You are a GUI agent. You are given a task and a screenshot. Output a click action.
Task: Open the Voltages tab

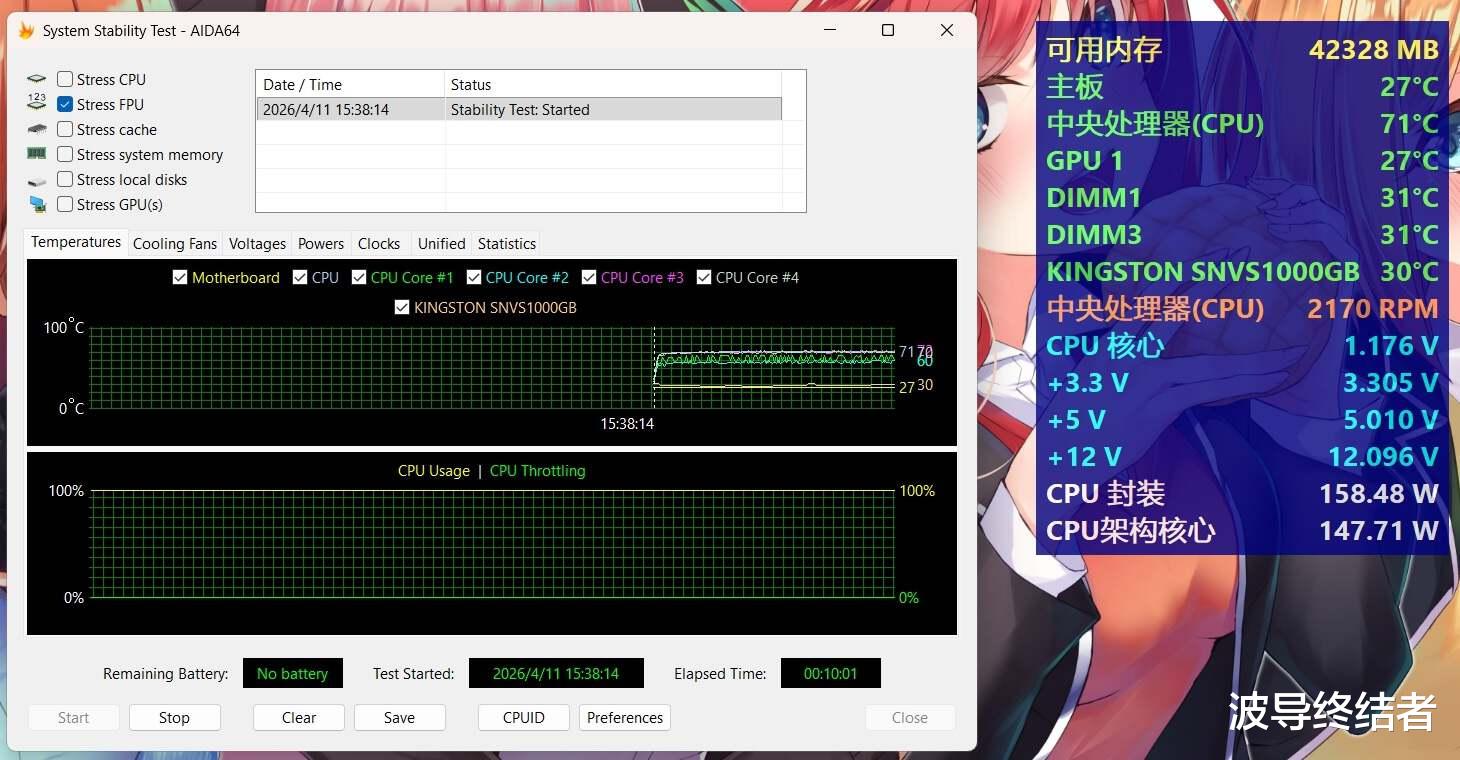pos(257,243)
